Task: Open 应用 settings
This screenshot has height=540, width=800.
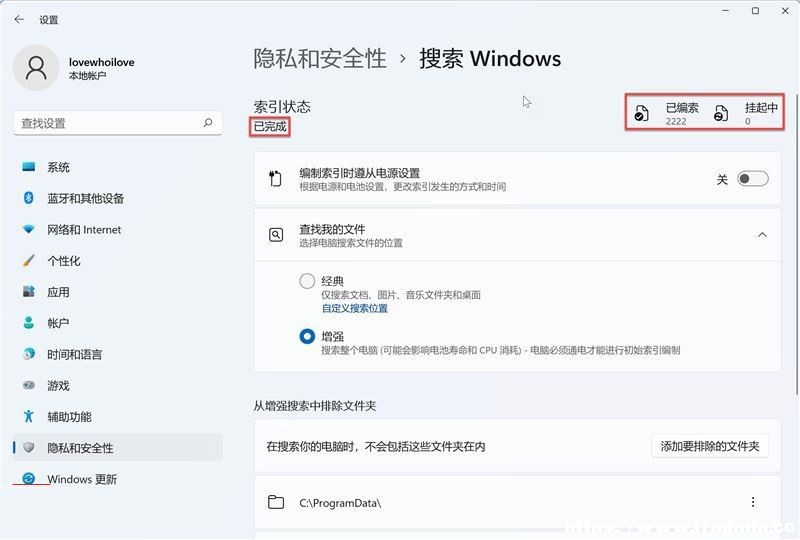Action: 117,292
